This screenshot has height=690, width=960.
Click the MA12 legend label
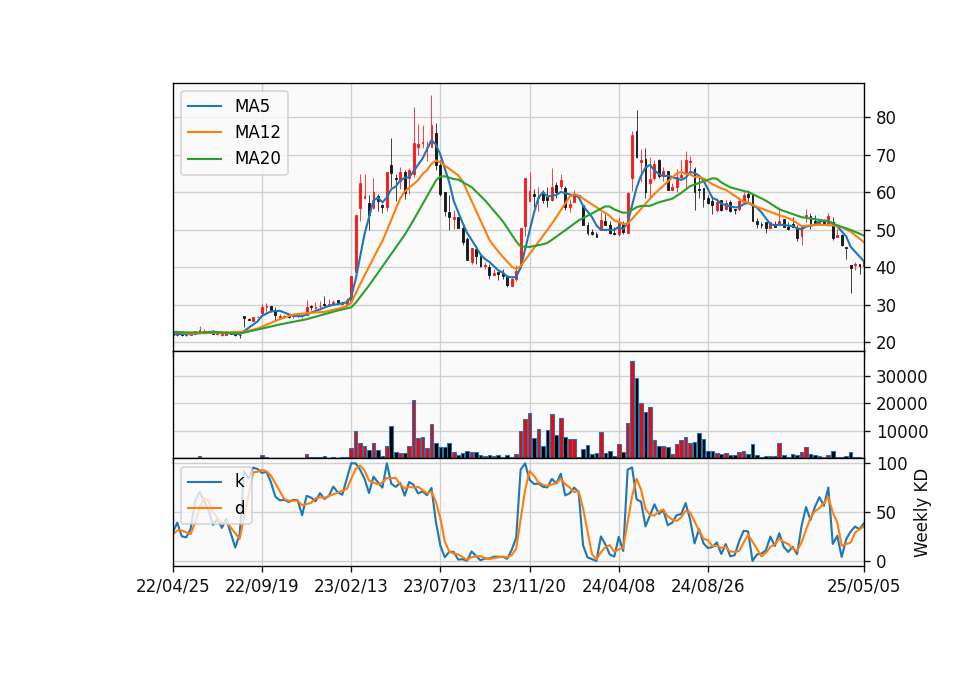pos(257,132)
